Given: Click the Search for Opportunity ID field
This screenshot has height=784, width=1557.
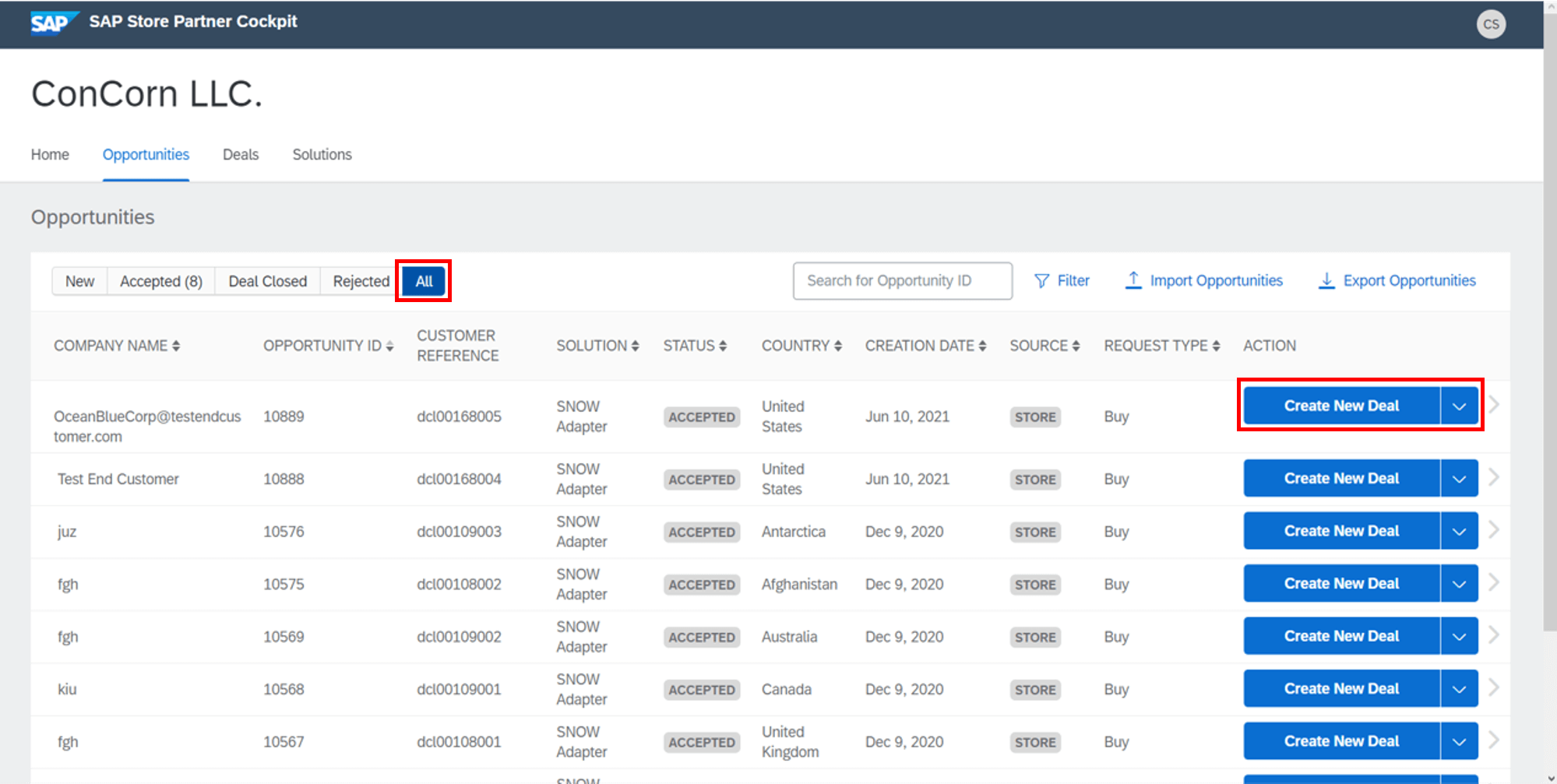Looking at the screenshot, I should pos(901,280).
